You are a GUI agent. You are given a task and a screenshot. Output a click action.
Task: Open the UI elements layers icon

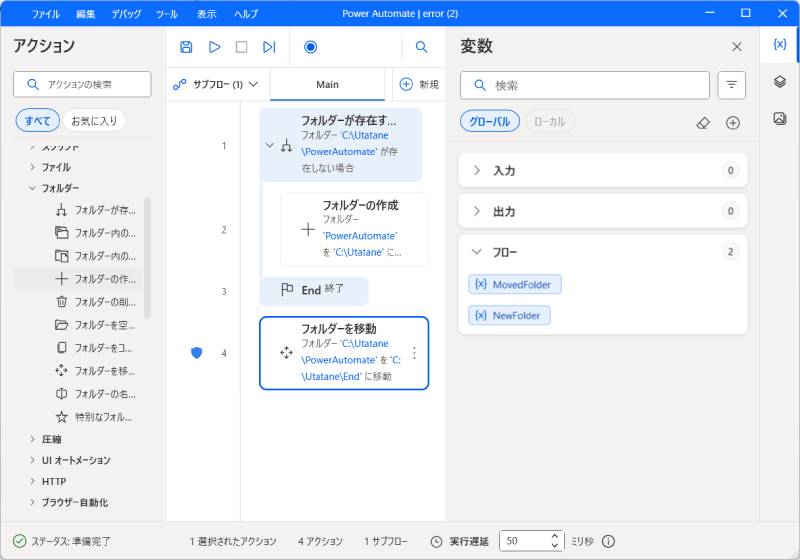(780, 82)
